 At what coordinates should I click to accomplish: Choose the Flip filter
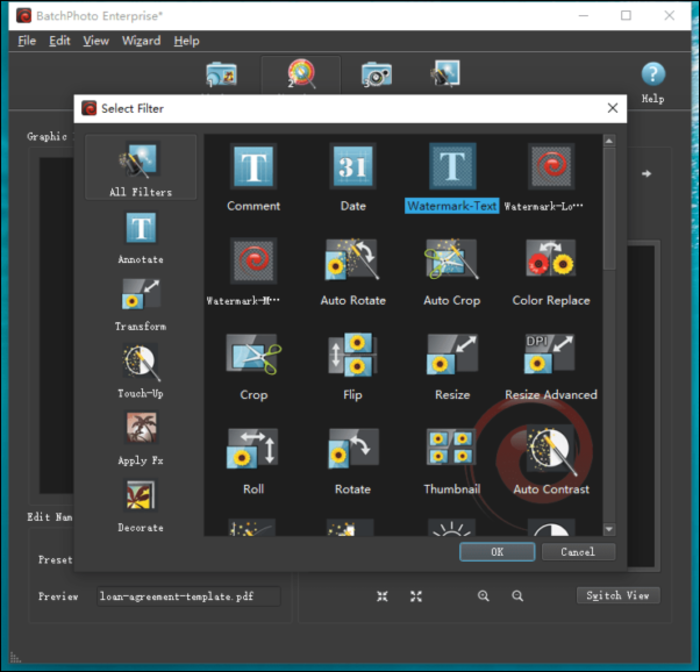coord(353,355)
